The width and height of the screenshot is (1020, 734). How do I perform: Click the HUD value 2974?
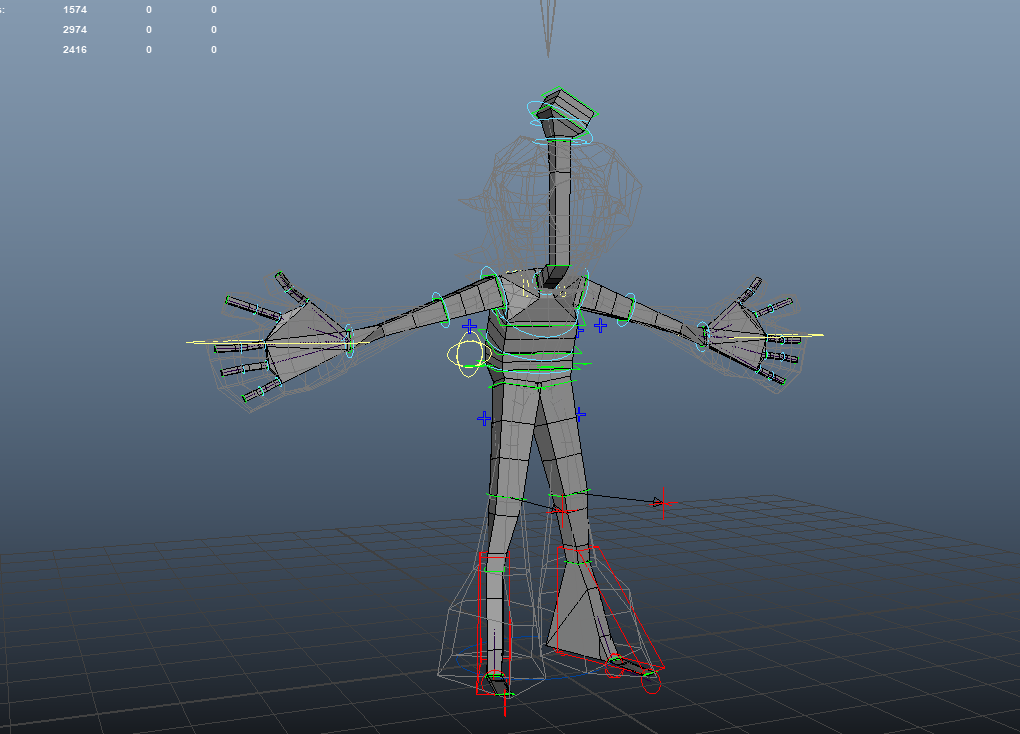75,30
